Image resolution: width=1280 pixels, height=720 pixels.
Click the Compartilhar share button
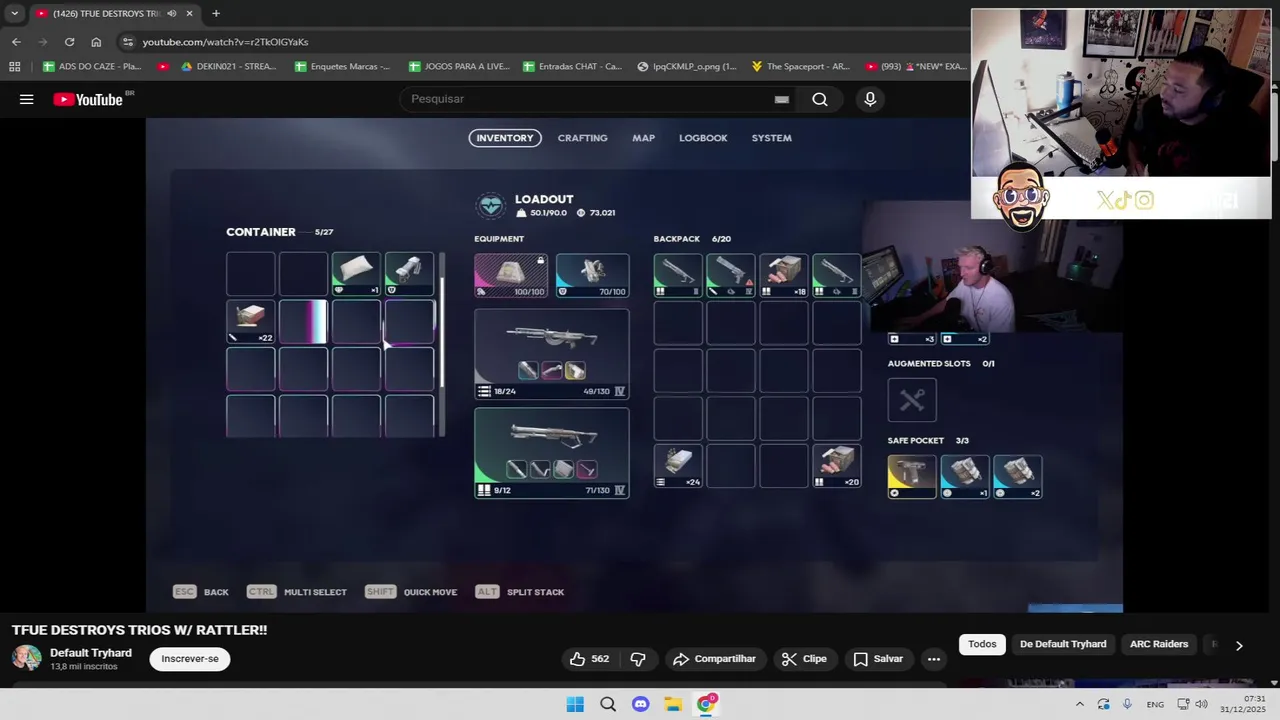[x=714, y=659]
